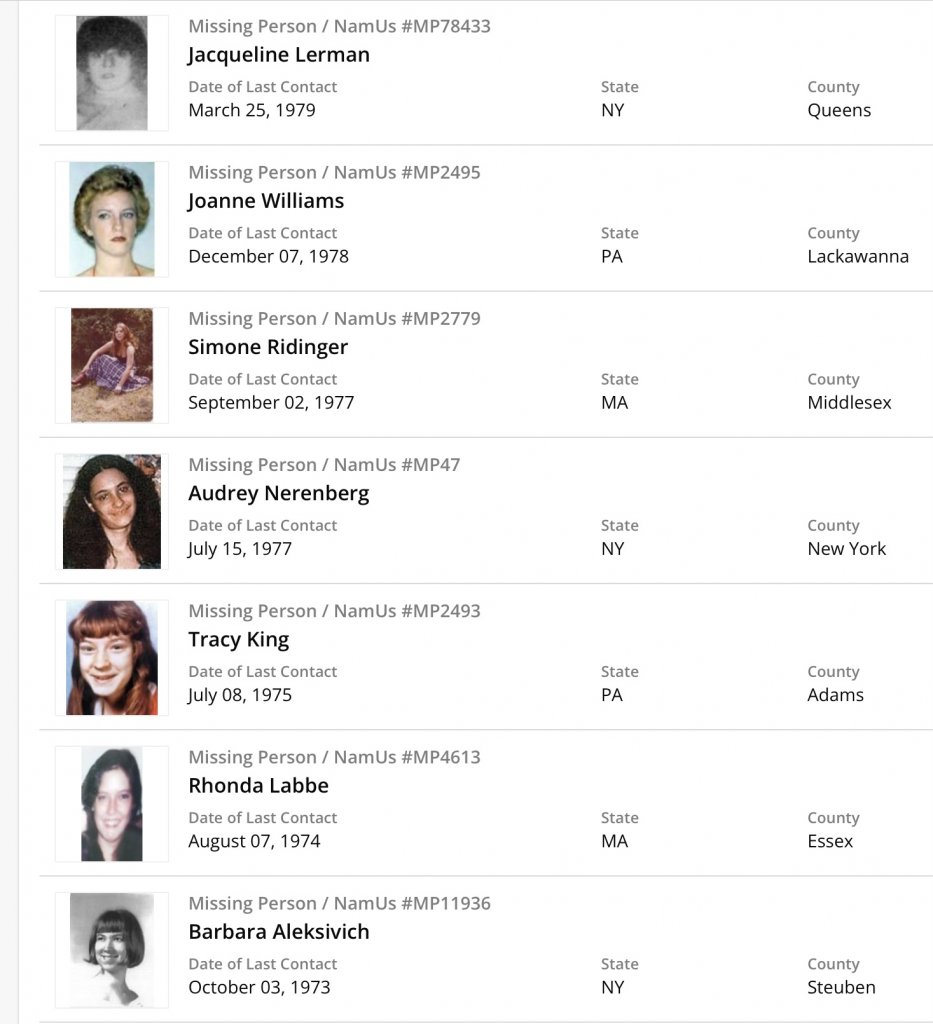Open the Jacqueline Lerman case name
The height and width of the screenshot is (1024, 933).
point(279,55)
